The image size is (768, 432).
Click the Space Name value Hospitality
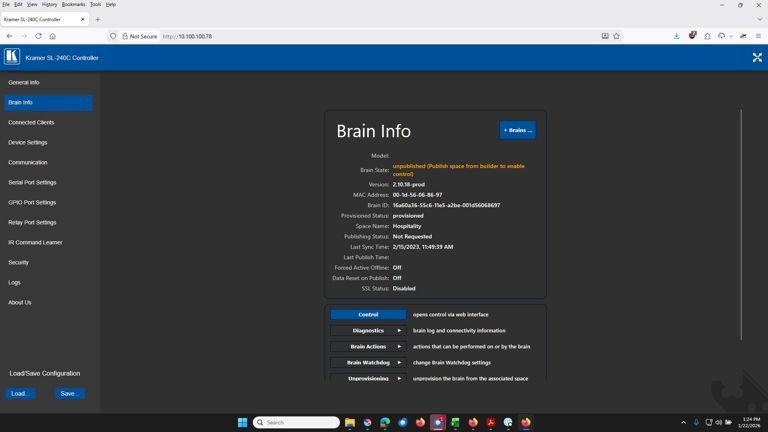[x=407, y=226]
